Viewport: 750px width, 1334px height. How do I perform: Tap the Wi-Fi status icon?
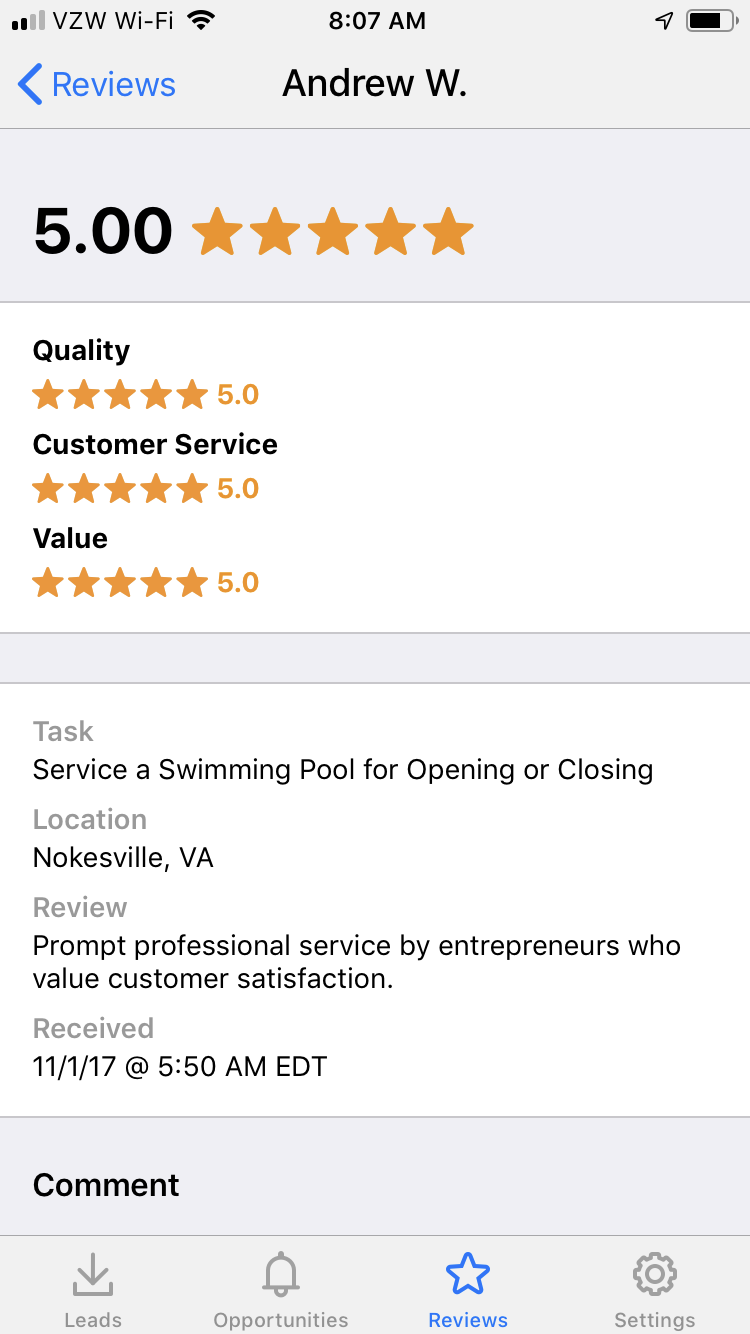click(x=201, y=21)
